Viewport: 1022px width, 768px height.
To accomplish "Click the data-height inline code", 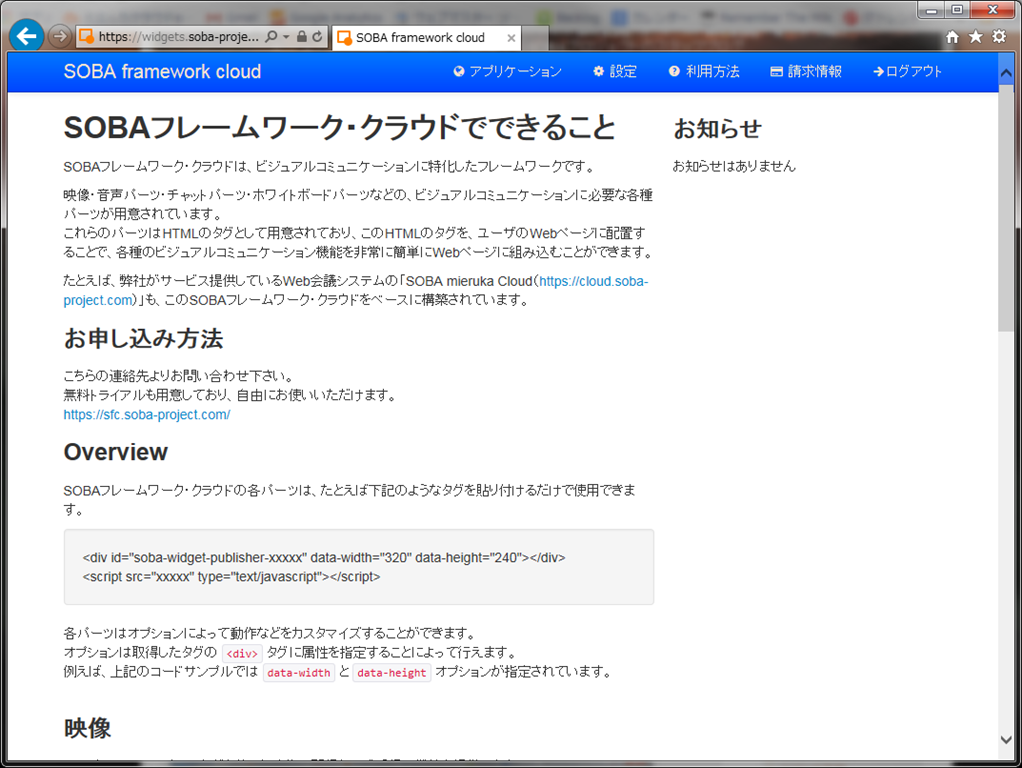I will 392,673.
